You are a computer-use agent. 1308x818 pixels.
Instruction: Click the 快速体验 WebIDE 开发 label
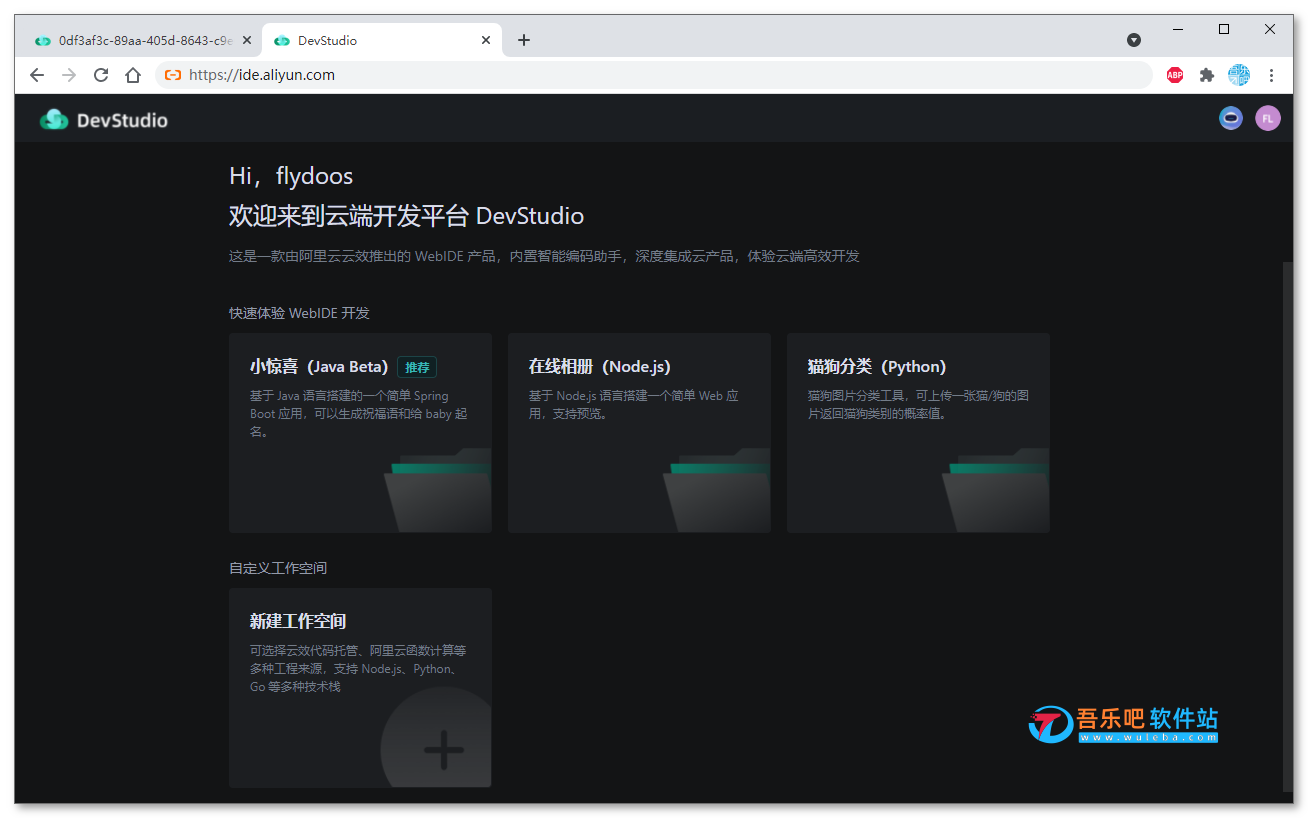(x=299, y=313)
